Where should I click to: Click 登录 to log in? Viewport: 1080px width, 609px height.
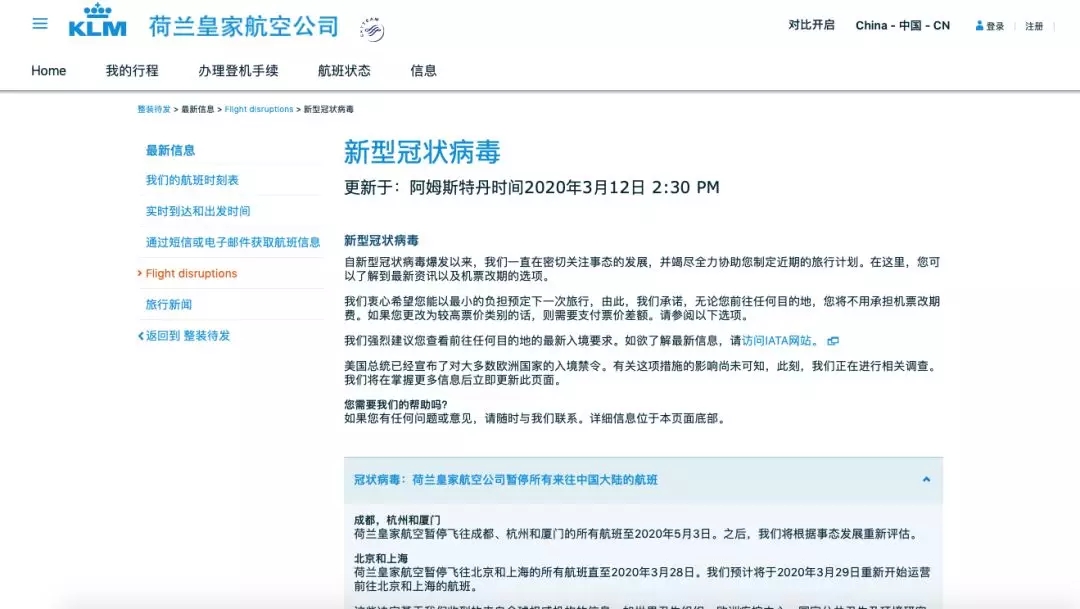995,26
